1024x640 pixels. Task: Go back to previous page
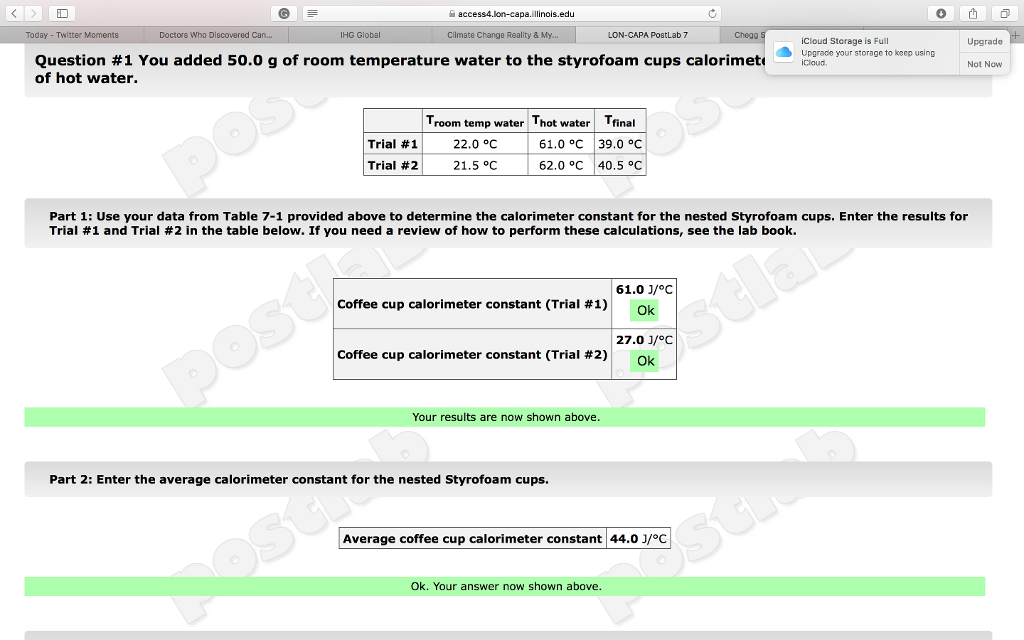click(x=12, y=14)
